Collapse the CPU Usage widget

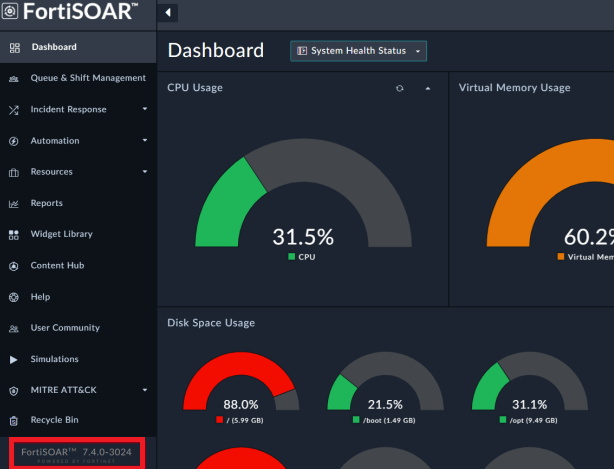click(x=428, y=88)
